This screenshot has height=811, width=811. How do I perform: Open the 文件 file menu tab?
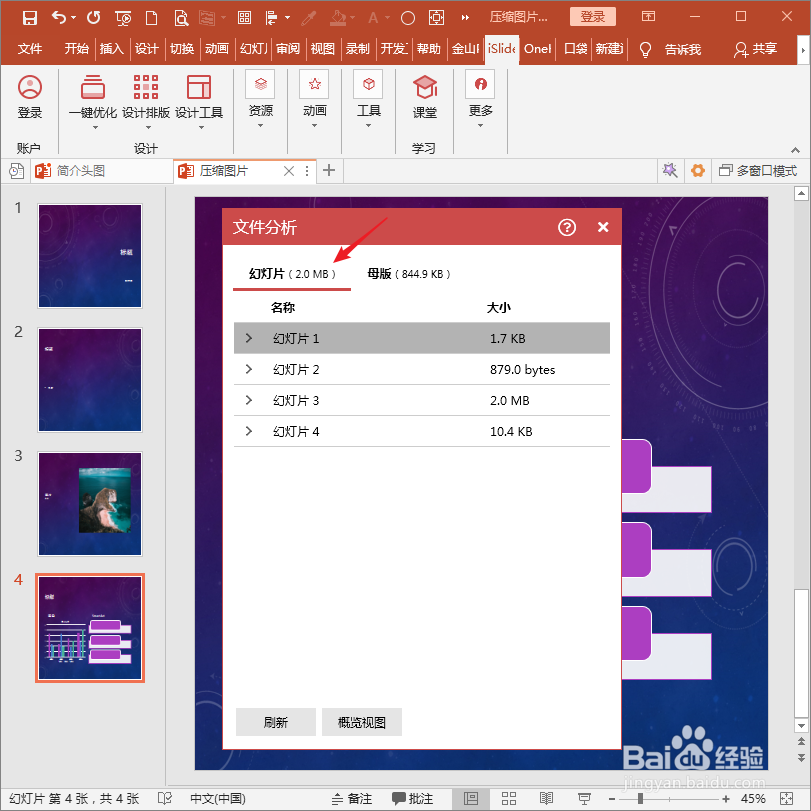coord(30,49)
